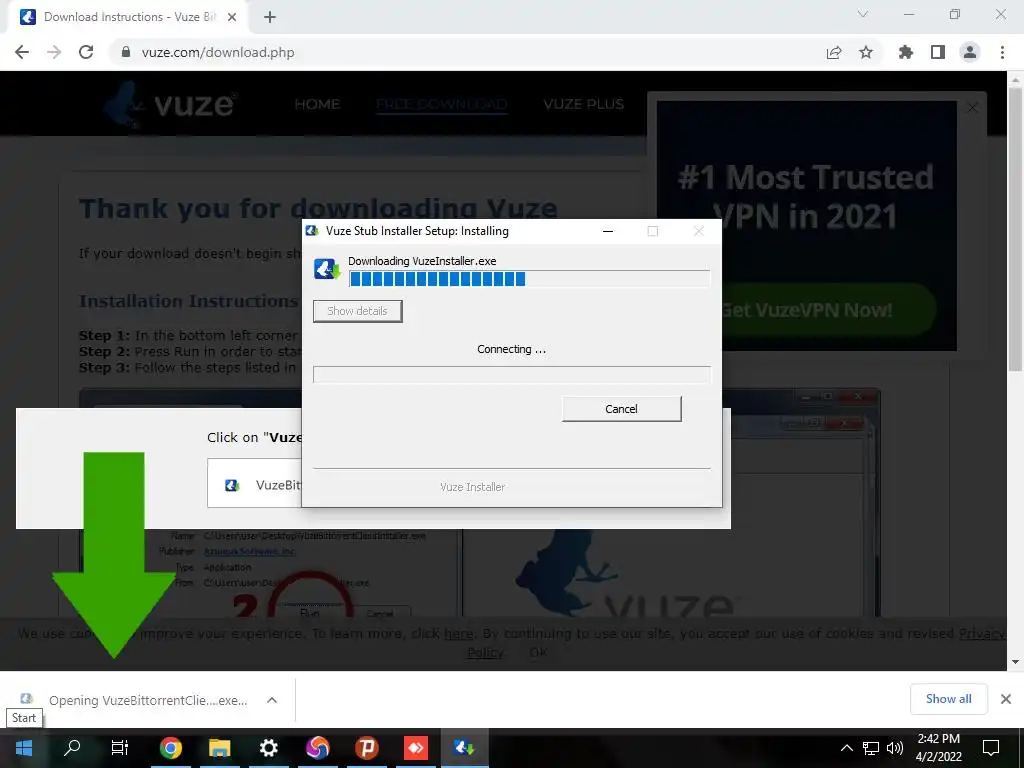Image resolution: width=1024 pixels, height=768 pixels.
Task: Click the red arrows taskbar icon
Action: point(415,748)
